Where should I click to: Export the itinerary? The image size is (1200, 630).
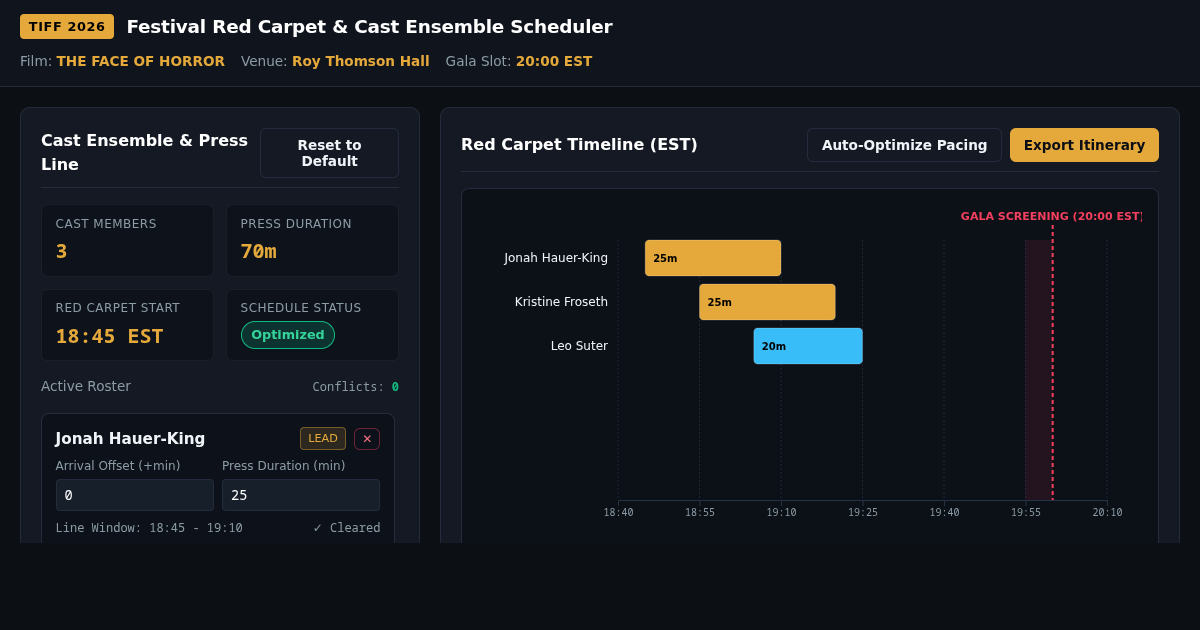1084,145
